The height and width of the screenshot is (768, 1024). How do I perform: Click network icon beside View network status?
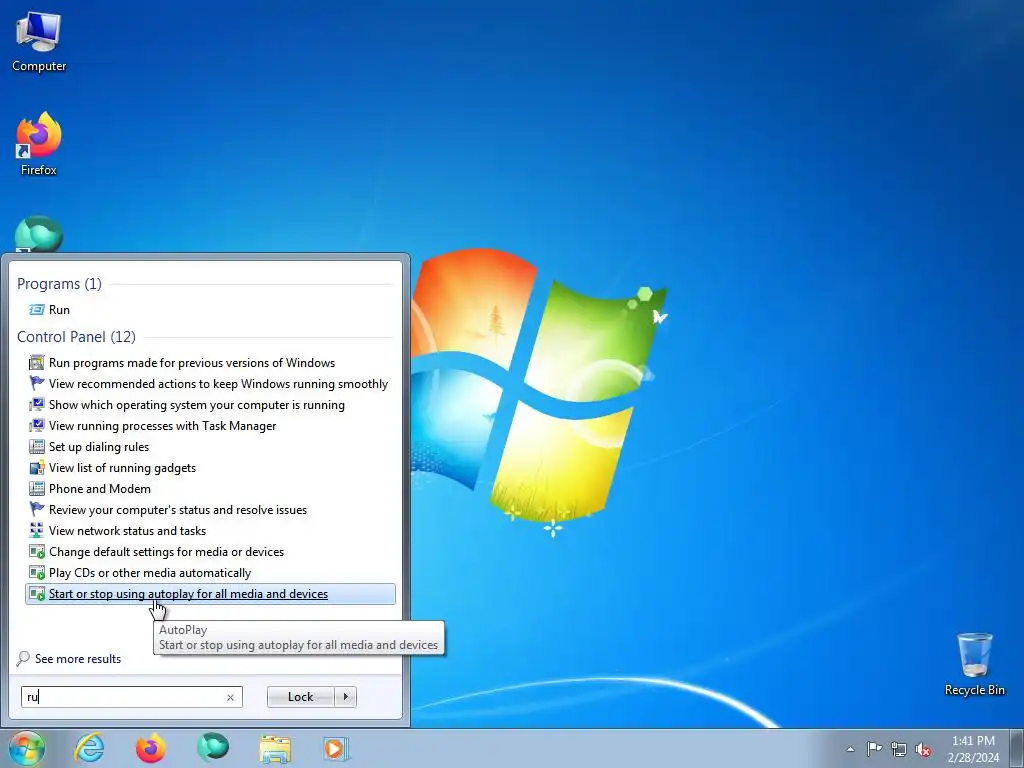pos(37,531)
